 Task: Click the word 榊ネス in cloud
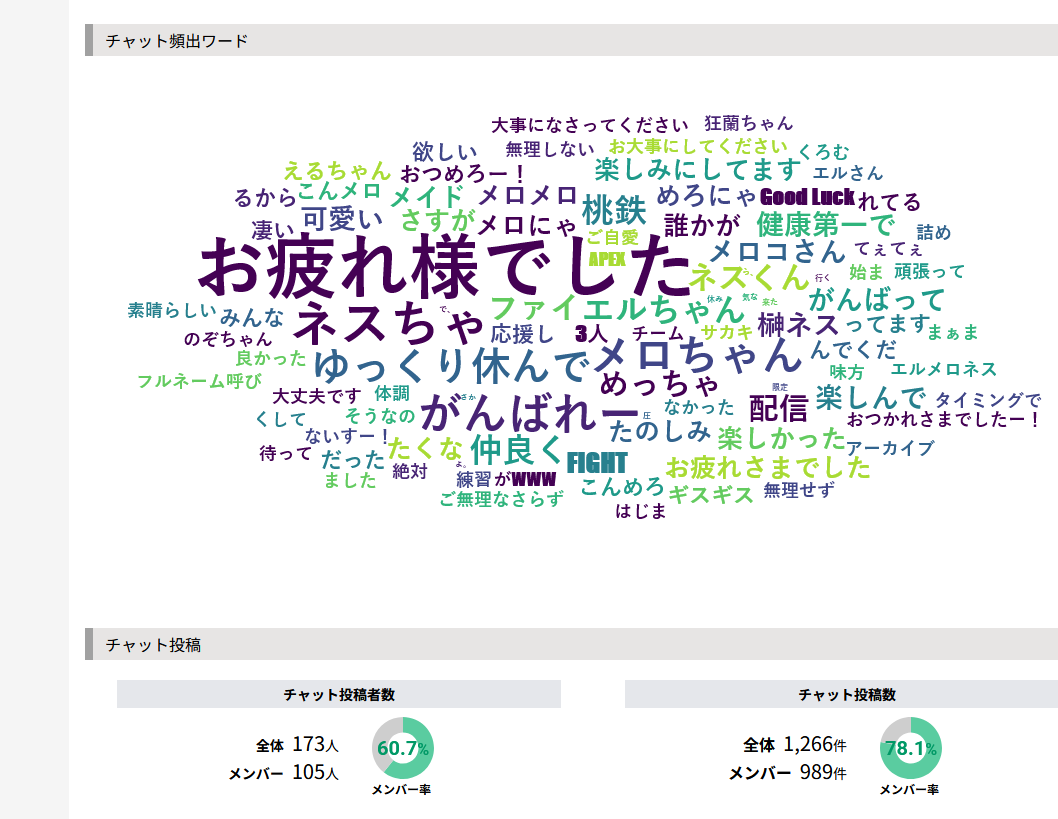tap(799, 325)
